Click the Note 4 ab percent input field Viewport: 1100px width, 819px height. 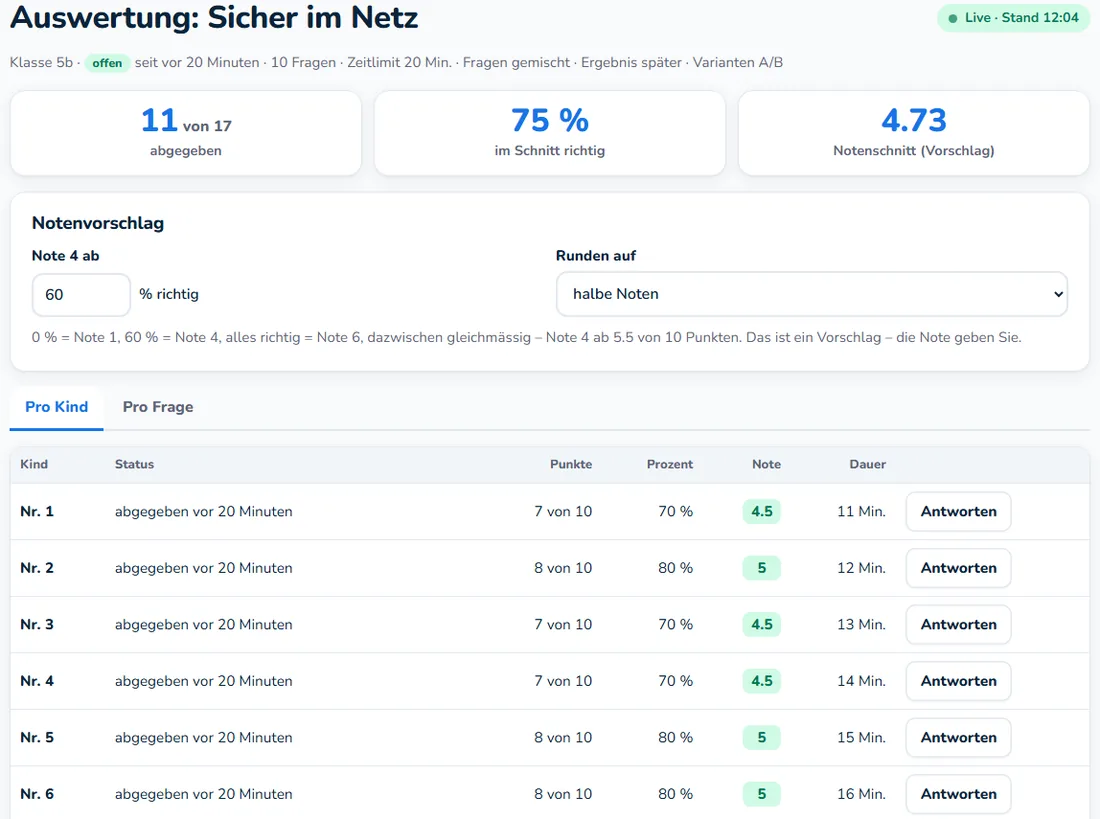[81, 295]
